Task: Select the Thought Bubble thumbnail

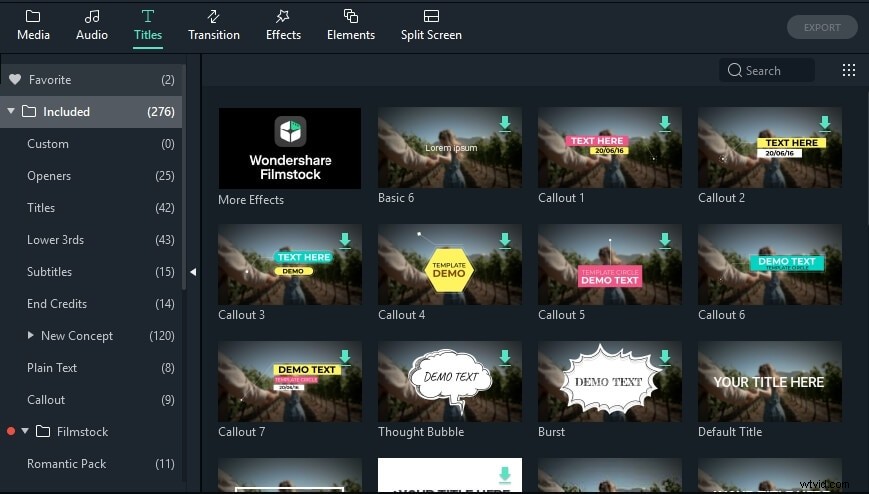Action: coord(449,381)
